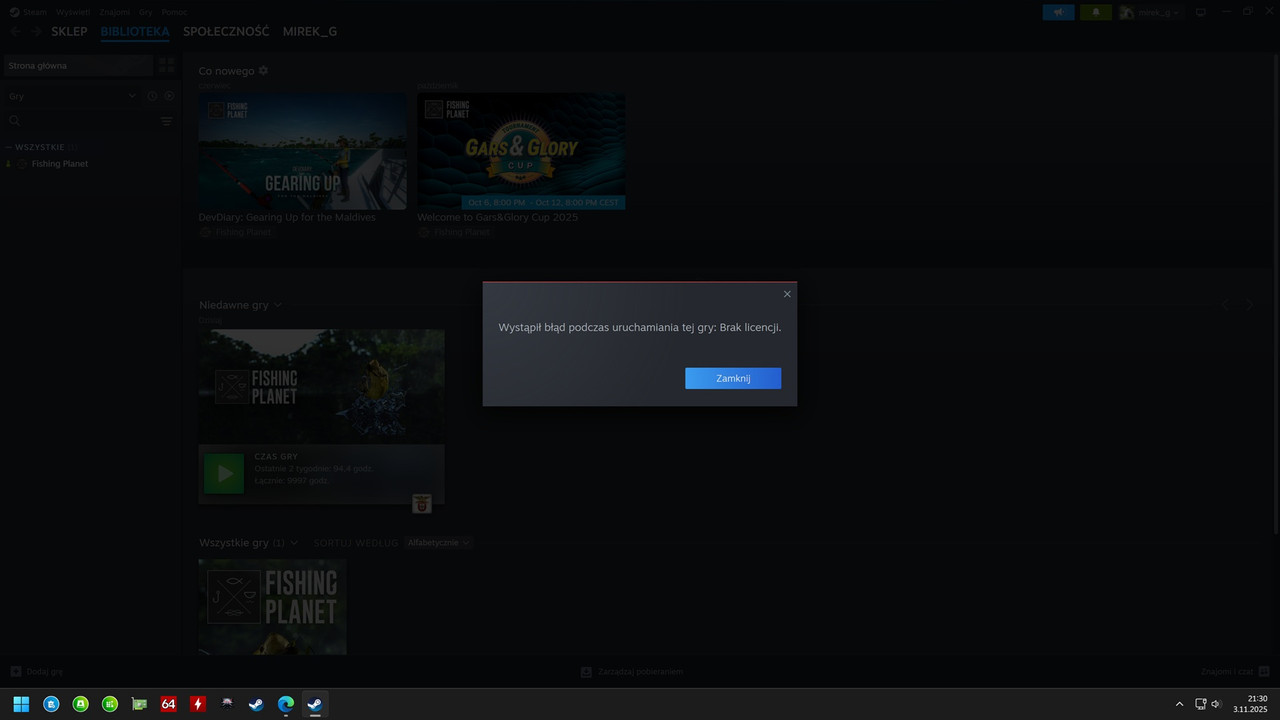Open the Gars&Glory Cup news thumbnail
Screen dimensions: 1280x720
point(521,151)
